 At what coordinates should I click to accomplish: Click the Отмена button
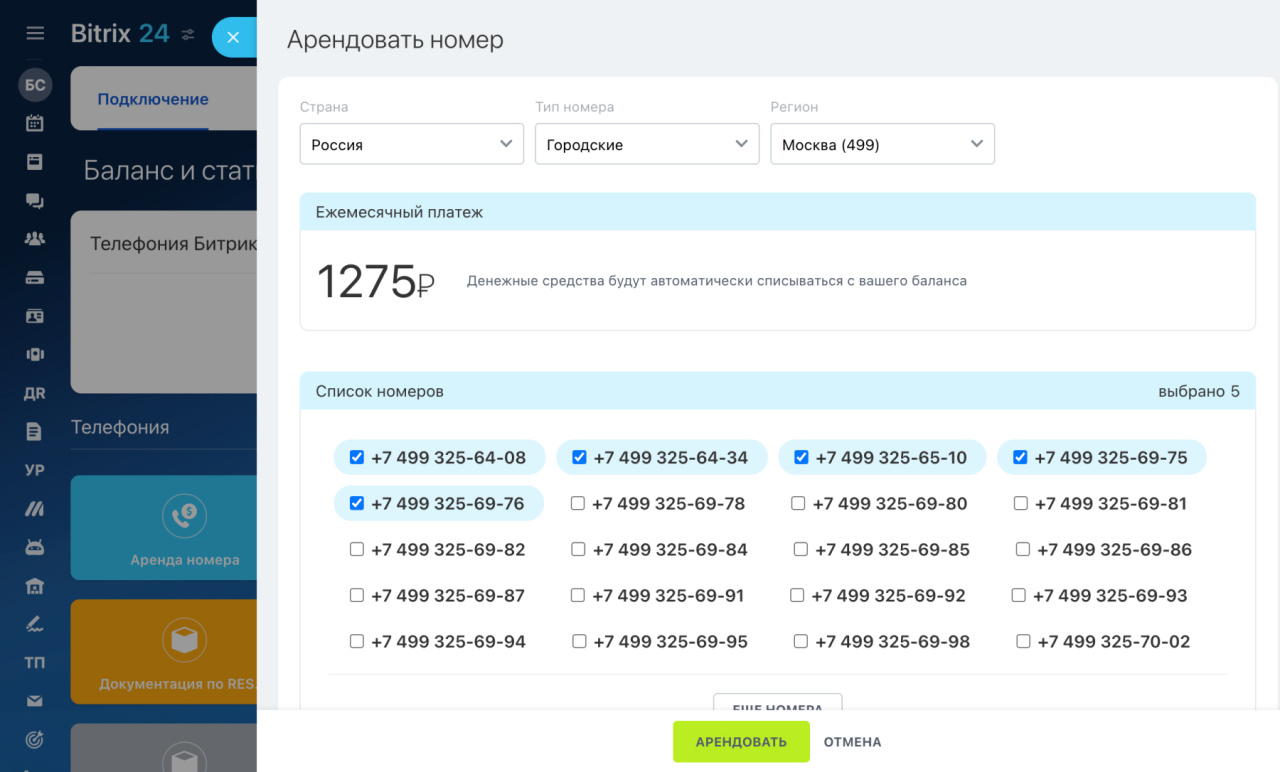pos(852,742)
